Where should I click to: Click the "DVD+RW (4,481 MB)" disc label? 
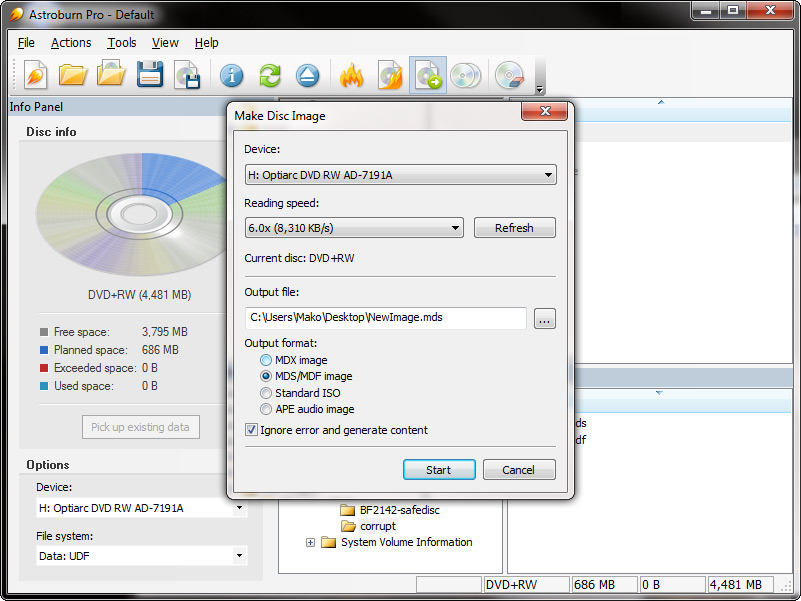pyautogui.click(x=139, y=295)
